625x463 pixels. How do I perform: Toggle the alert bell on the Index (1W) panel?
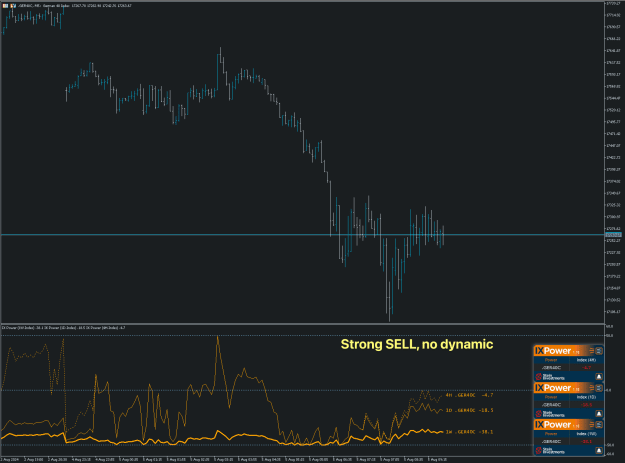coord(599,450)
